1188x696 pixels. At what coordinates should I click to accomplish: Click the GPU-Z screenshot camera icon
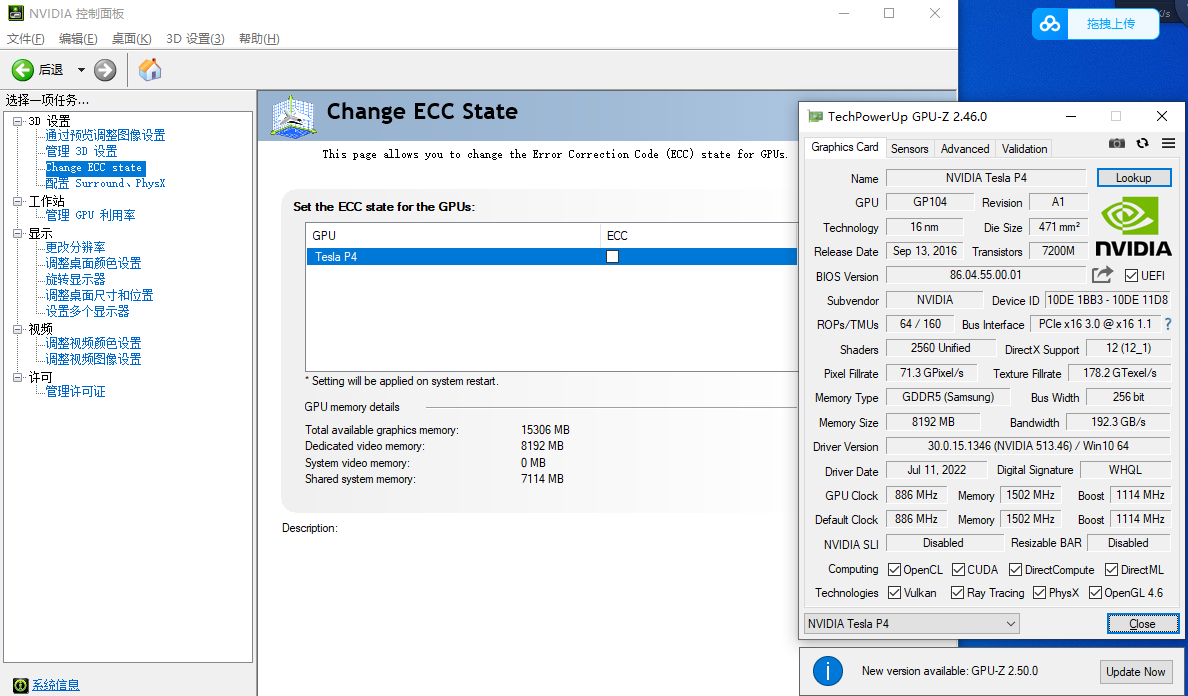point(1117,143)
